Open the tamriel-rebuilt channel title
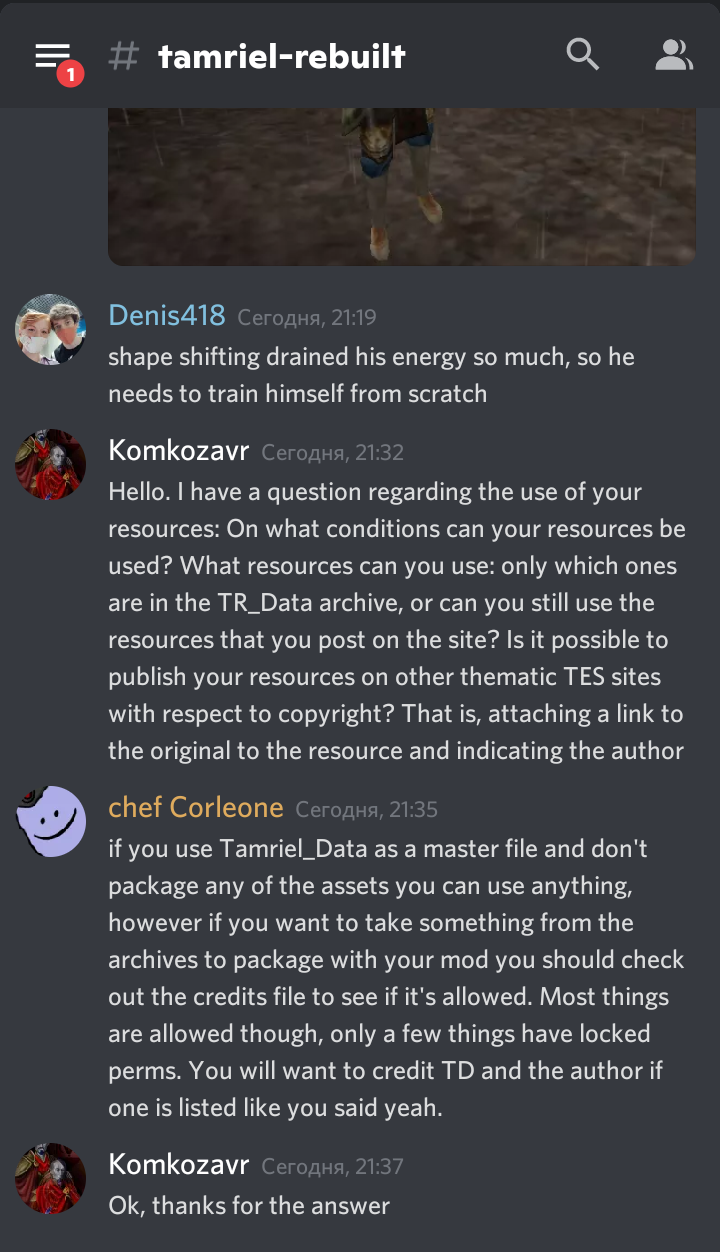 (x=281, y=56)
